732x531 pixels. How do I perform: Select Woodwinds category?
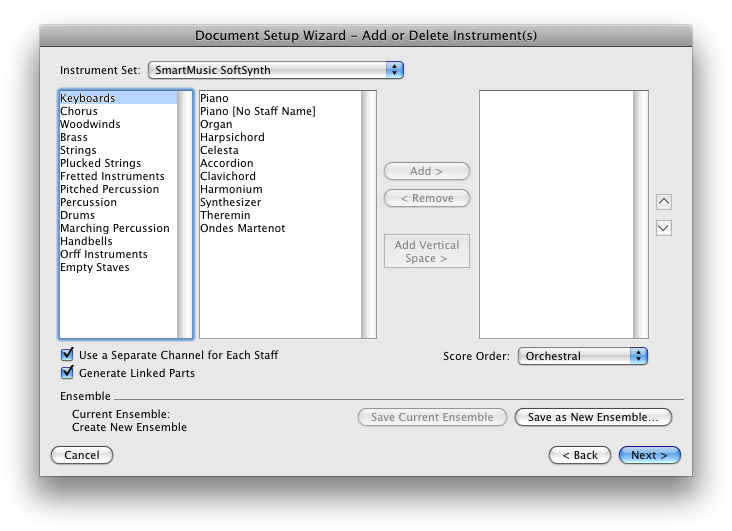tap(119, 124)
